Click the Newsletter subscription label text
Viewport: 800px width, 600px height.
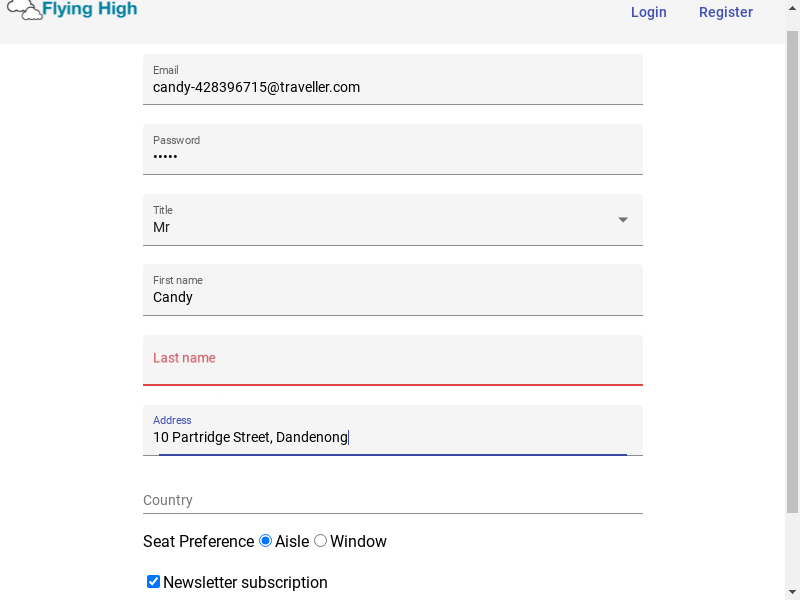click(245, 582)
